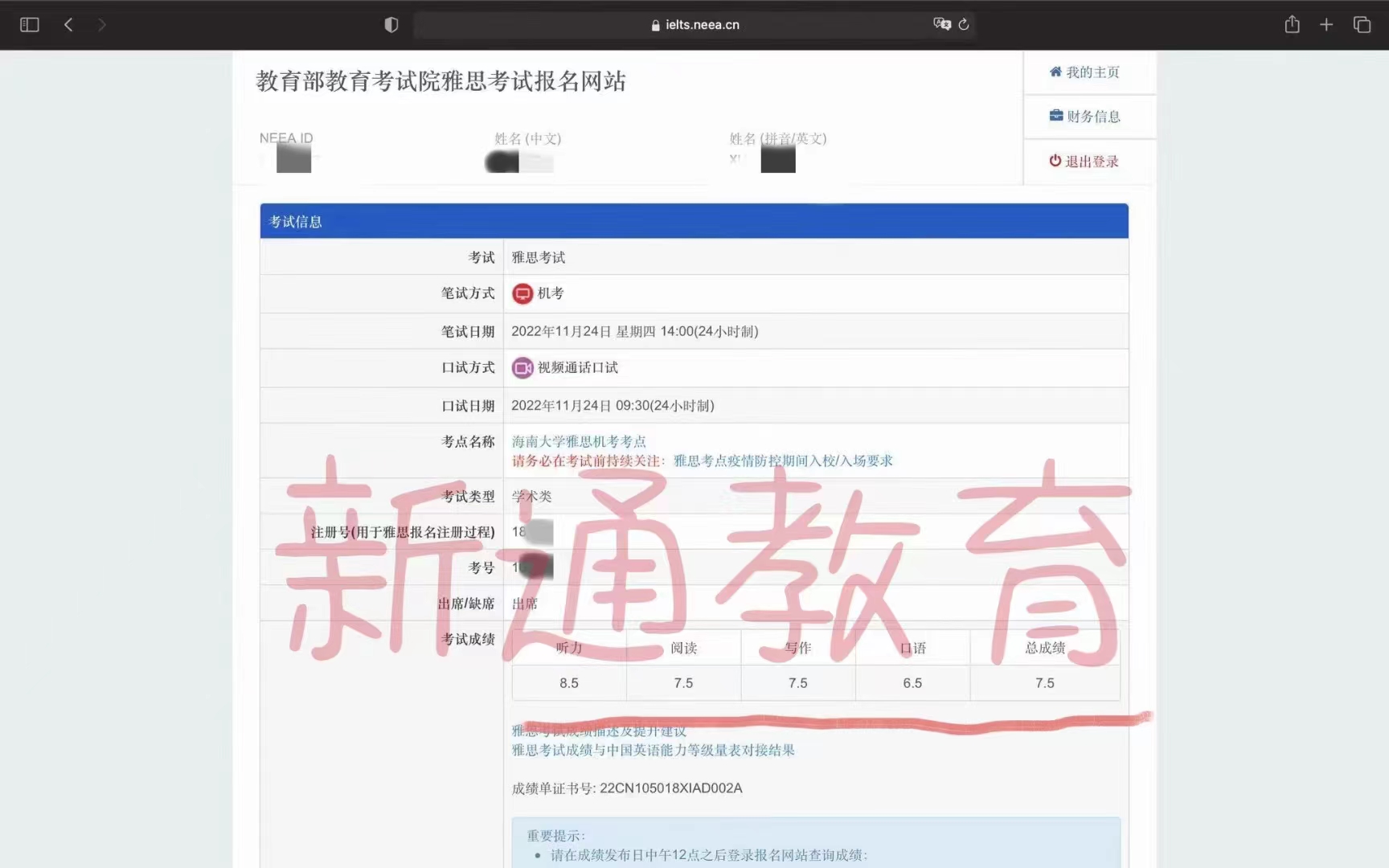Click the 姓名 (中文) label

[x=528, y=138]
